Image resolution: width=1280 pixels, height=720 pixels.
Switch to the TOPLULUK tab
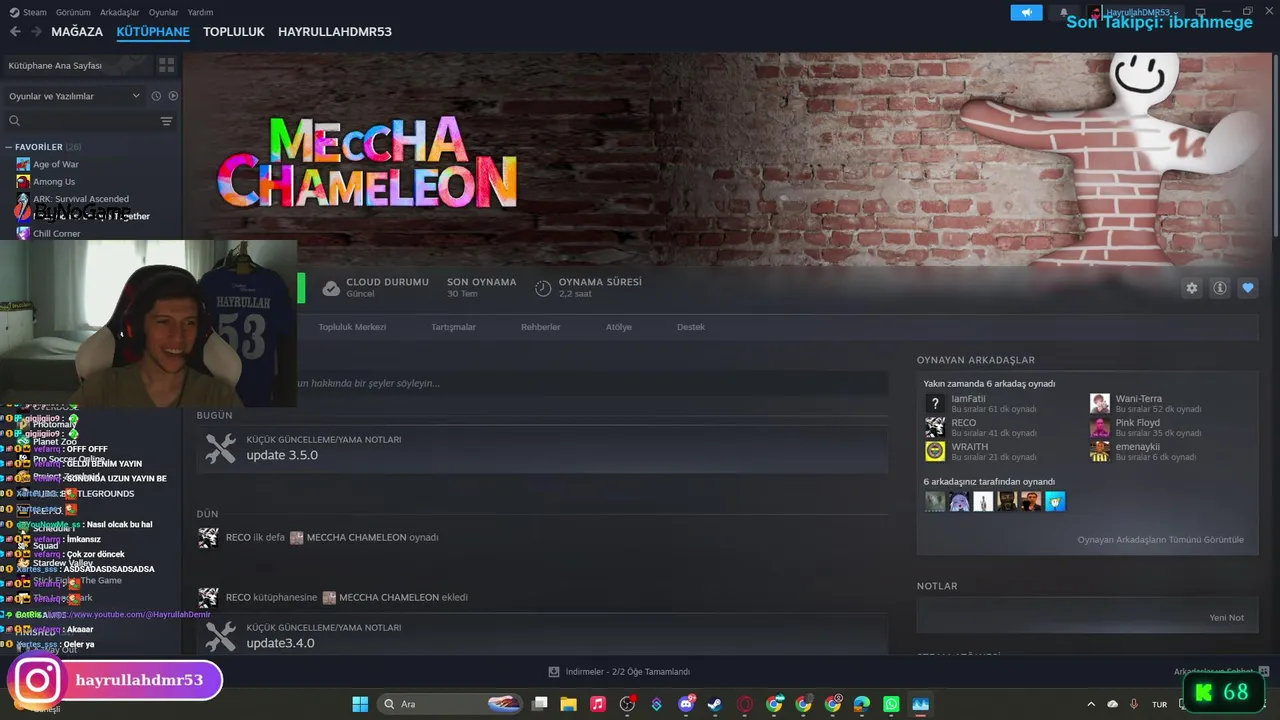point(234,32)
